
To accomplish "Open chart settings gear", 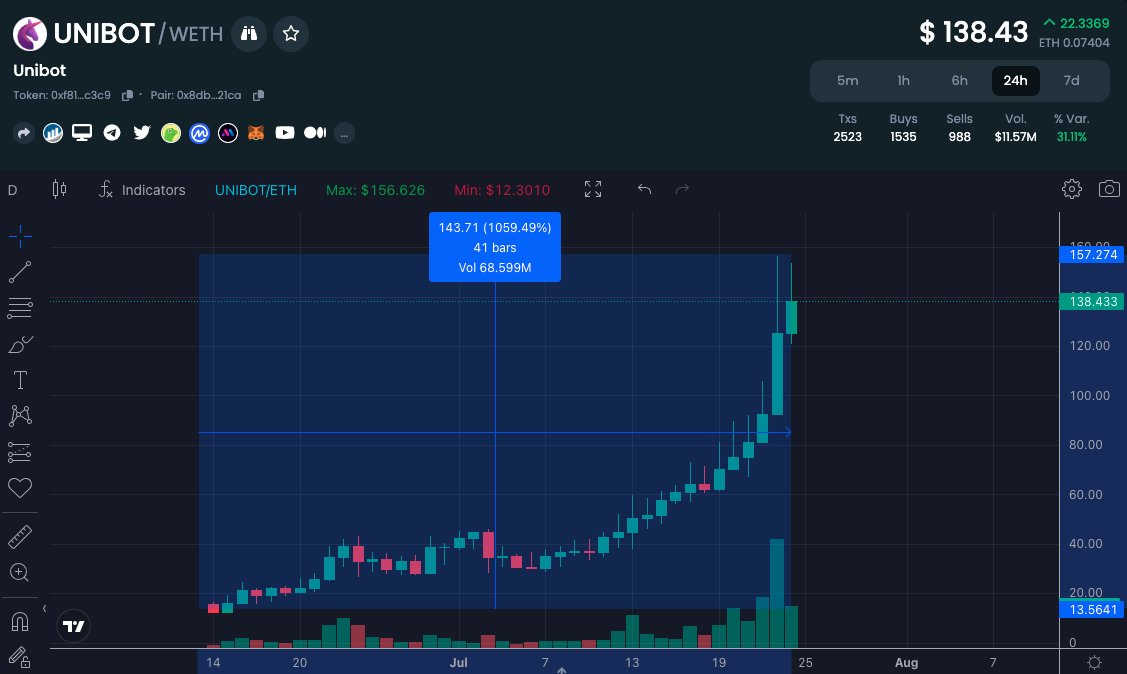I will (1072, 189).
